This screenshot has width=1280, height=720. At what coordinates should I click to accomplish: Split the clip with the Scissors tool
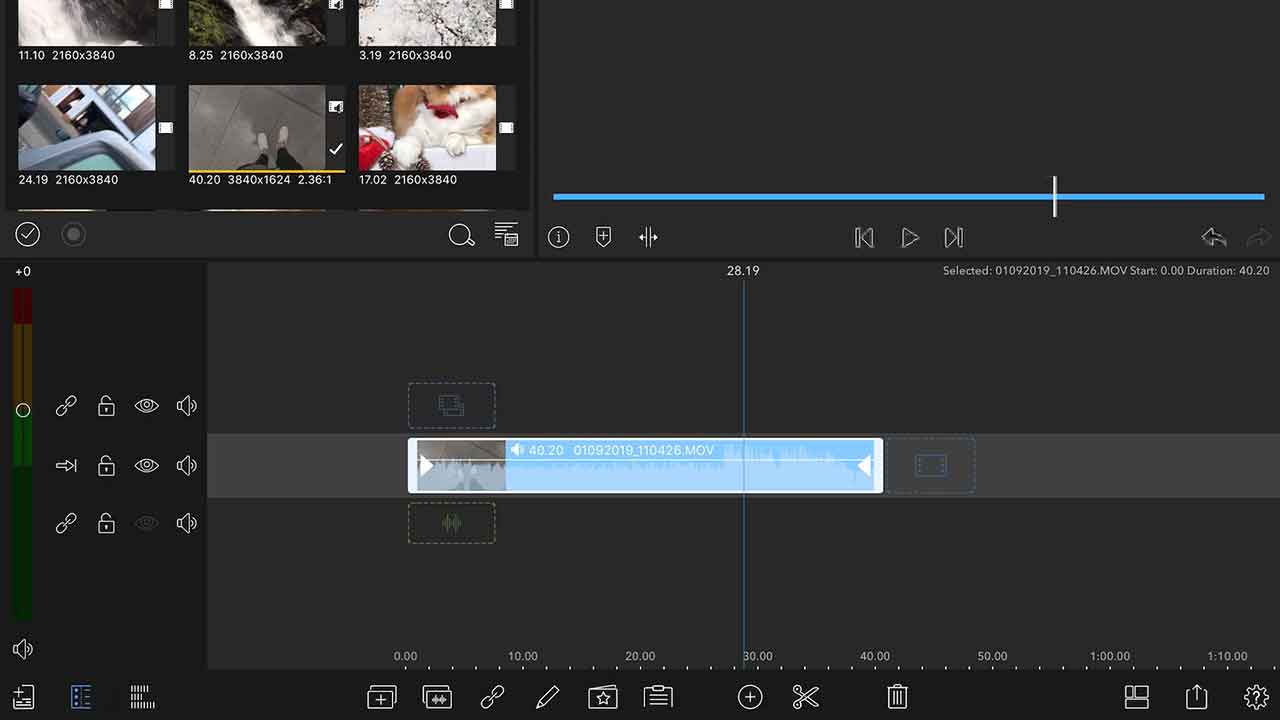click(805, 697)
